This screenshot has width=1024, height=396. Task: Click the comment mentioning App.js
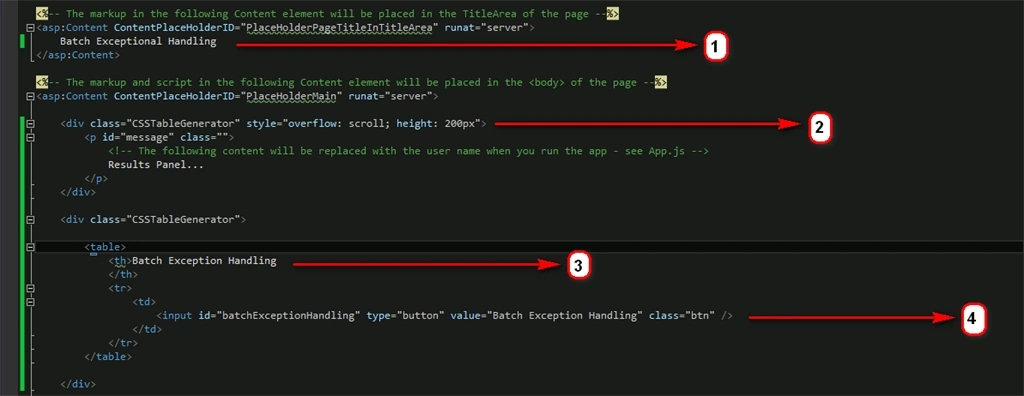coord(409,151)
